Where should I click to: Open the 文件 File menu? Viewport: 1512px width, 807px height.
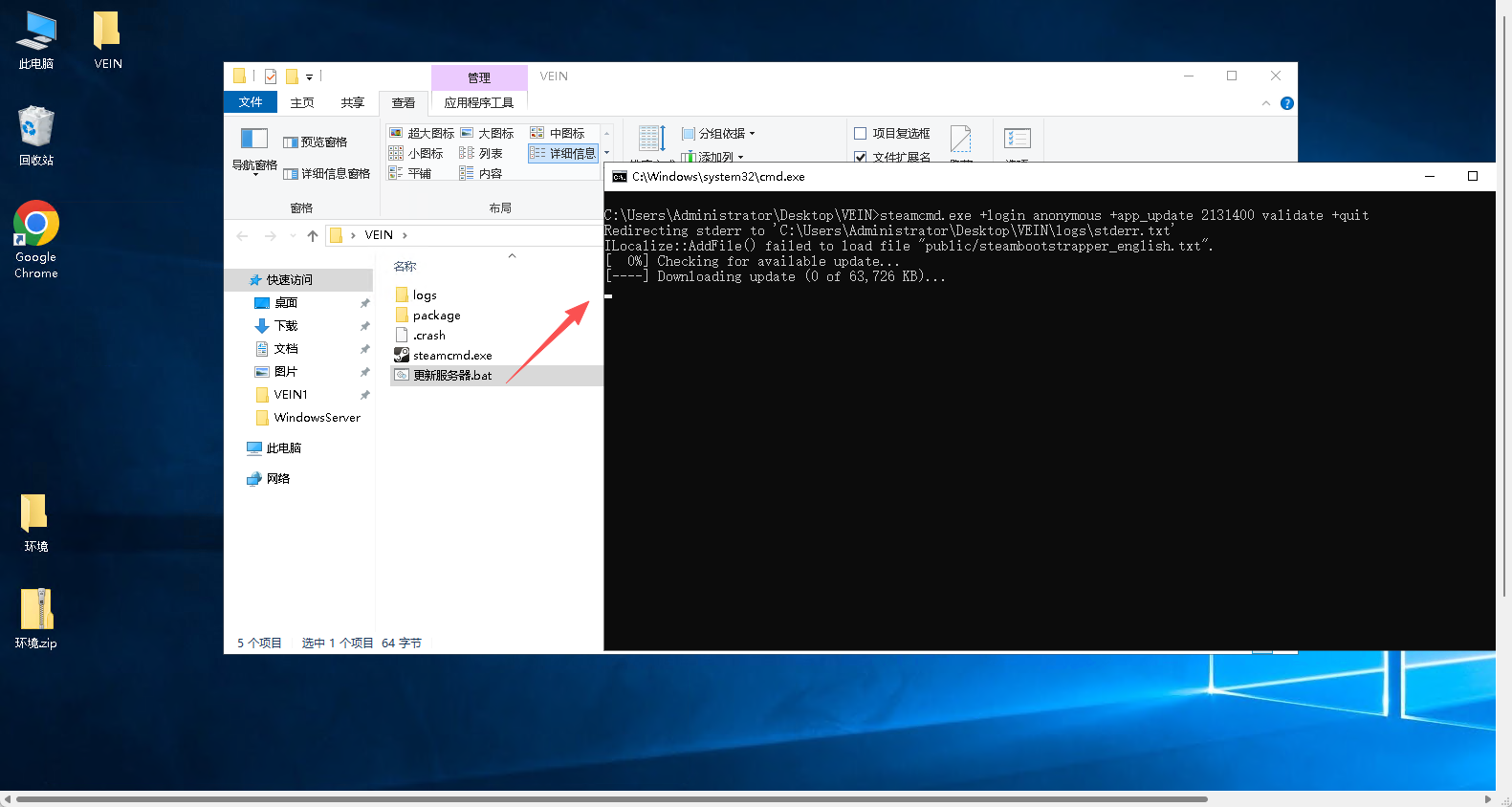coord(251,102)
